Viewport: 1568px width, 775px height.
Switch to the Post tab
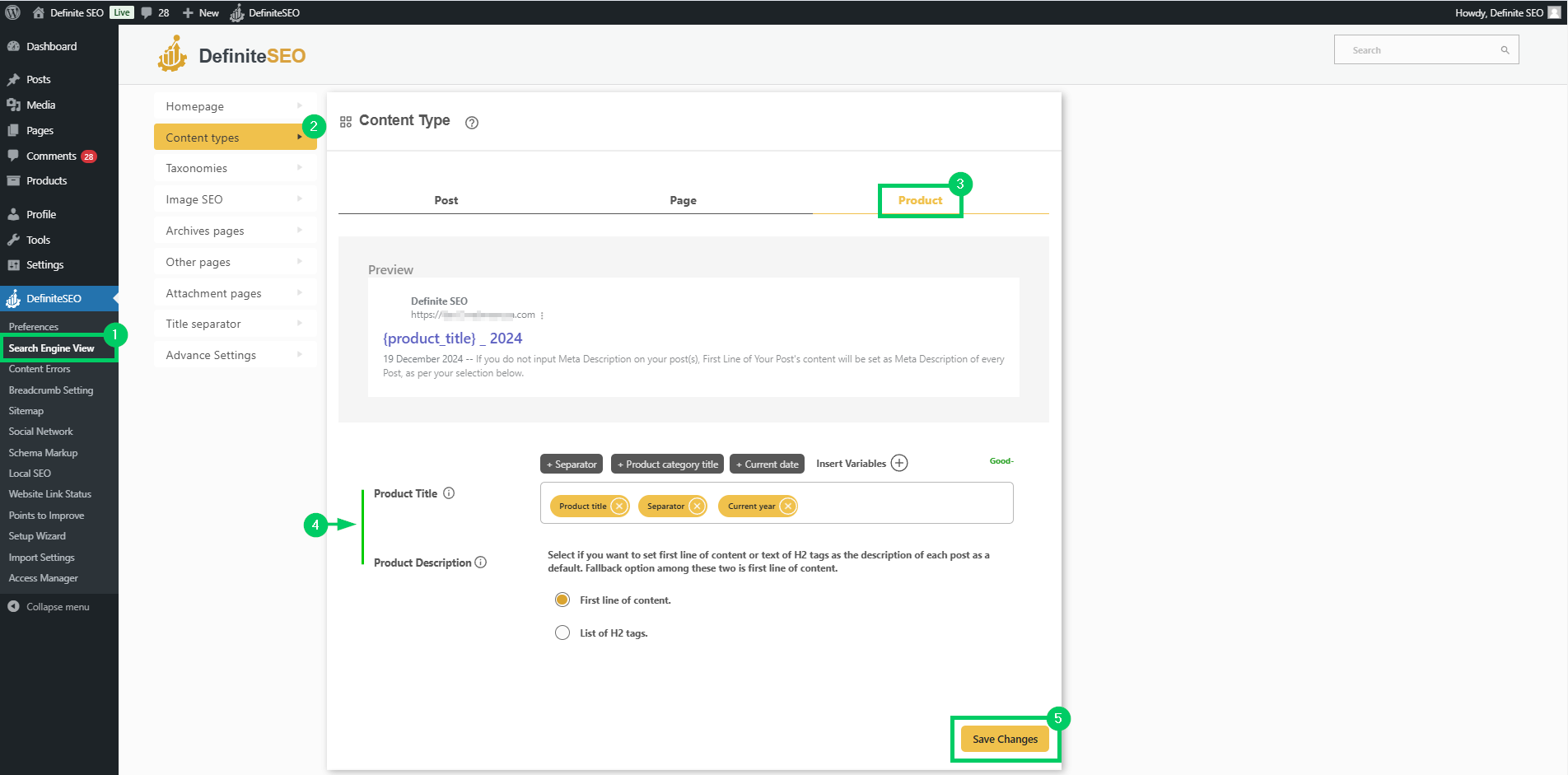click(x=446, y=200)
